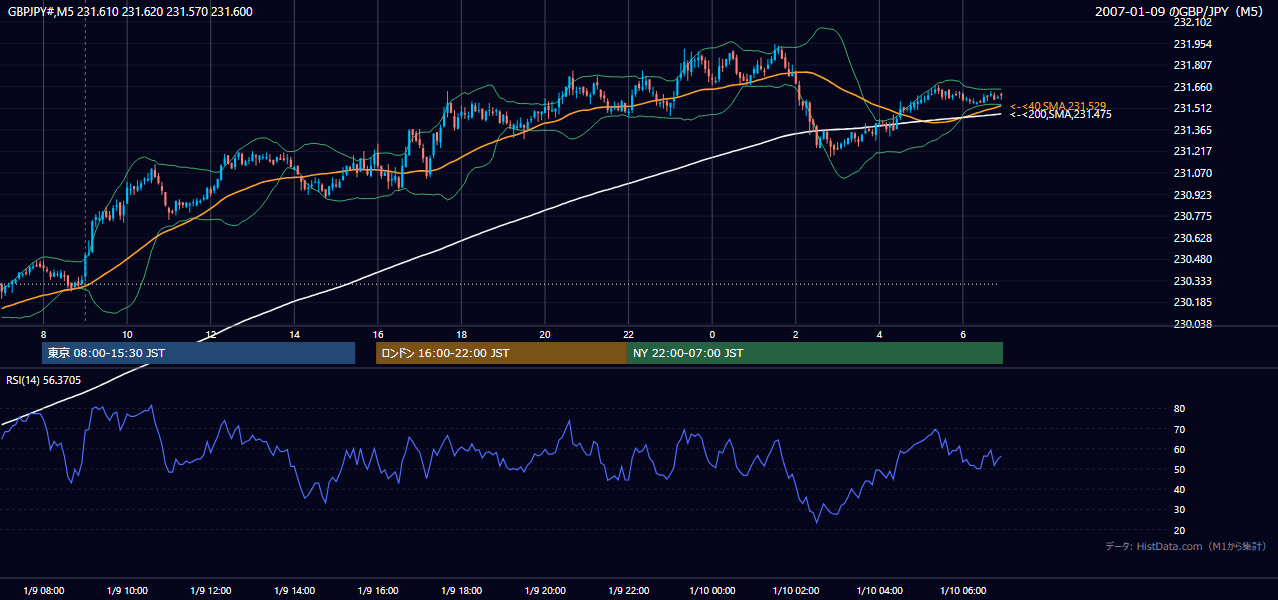Click RSI scale value 30

[x=1179, y=510]
